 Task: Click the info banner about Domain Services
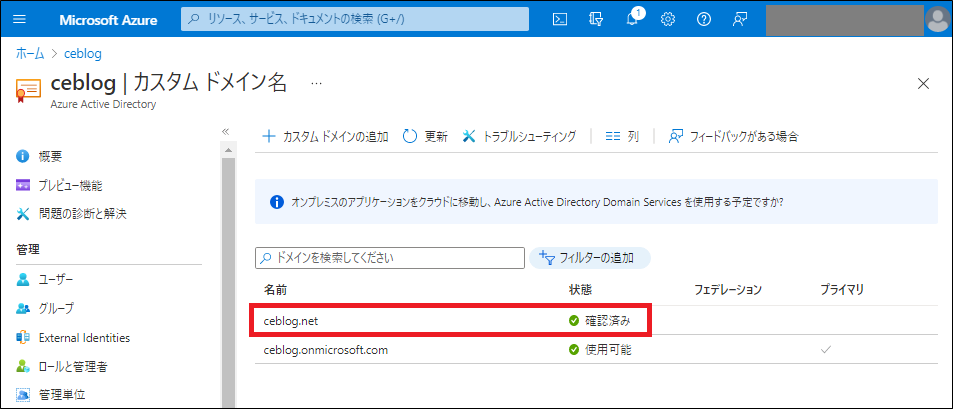tap(596, 202)
